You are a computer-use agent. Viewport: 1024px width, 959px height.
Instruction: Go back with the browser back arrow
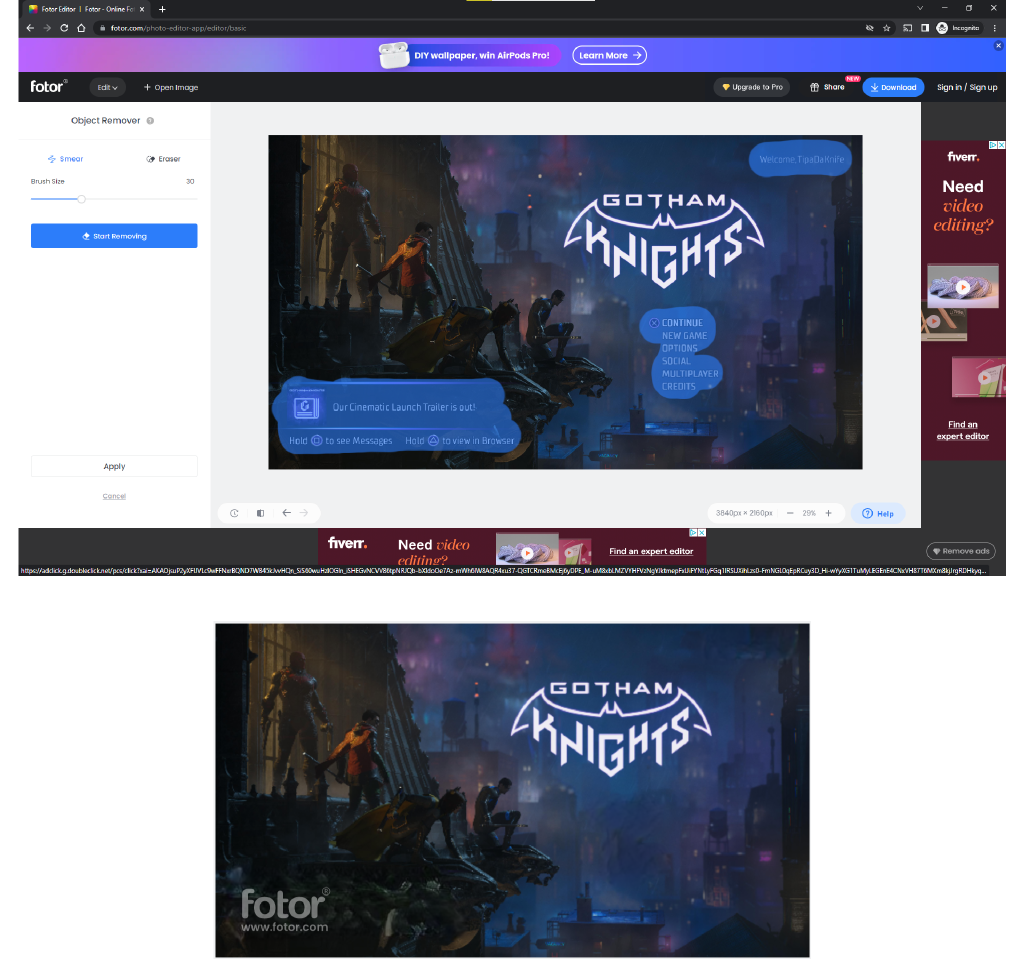coord(30,28)
